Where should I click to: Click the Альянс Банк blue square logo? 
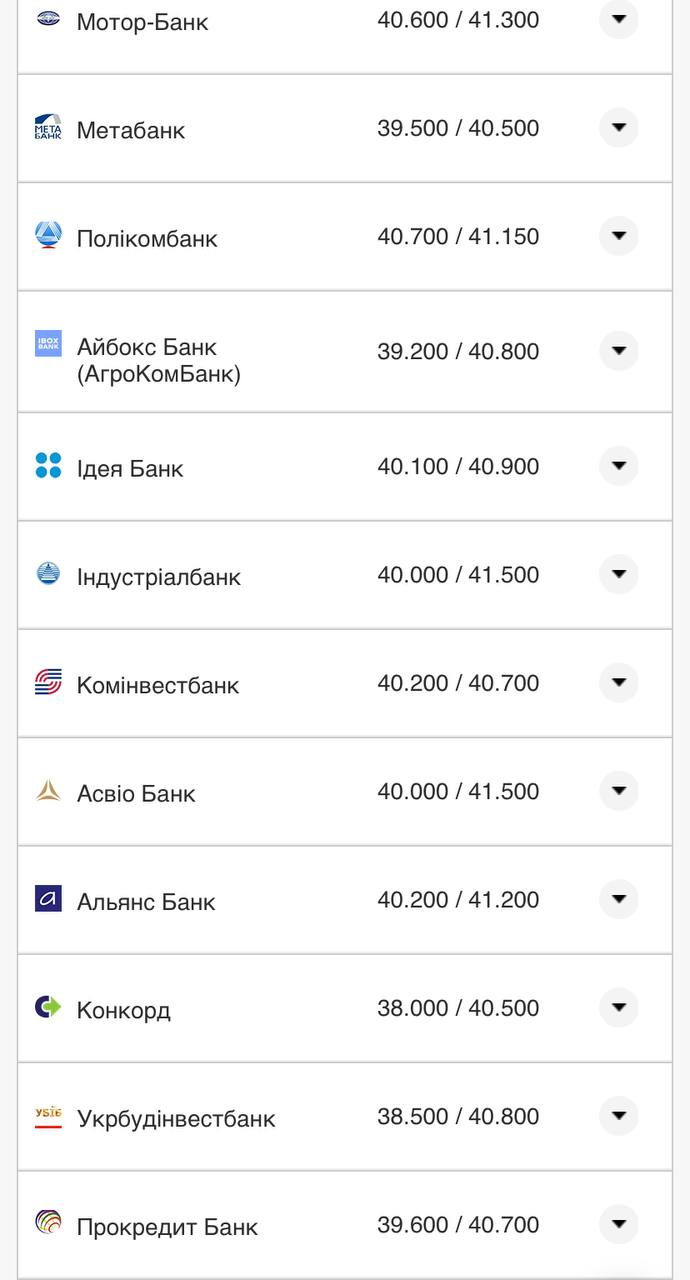48,898
